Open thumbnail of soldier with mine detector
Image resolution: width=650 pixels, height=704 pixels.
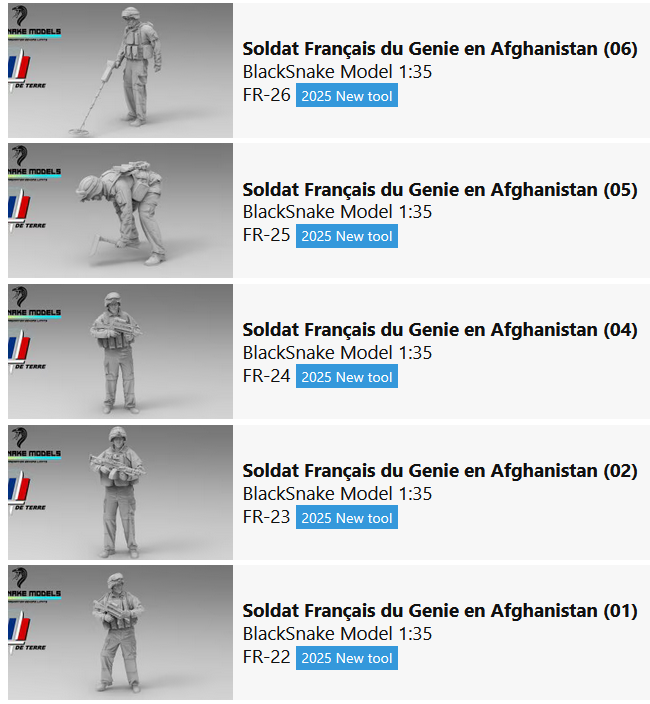[x=120, y=70]
